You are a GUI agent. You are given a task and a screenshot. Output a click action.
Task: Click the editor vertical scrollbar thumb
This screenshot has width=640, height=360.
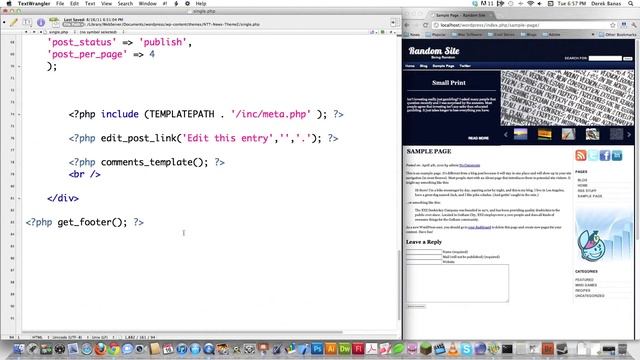(x=398, y=285)
